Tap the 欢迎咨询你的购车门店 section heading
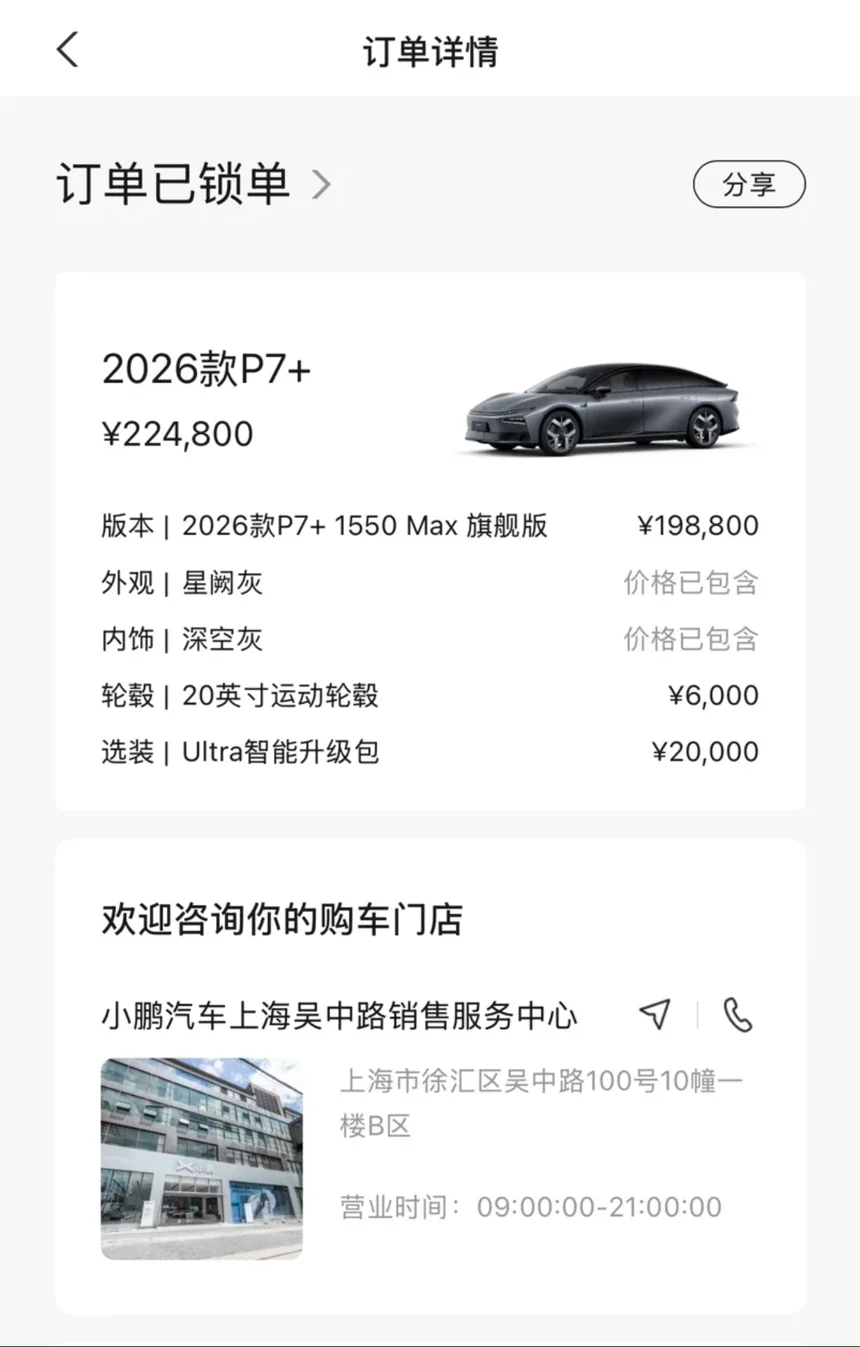Screen dimensions: 860x1347 pyautogui.click(x=282, y=919)
